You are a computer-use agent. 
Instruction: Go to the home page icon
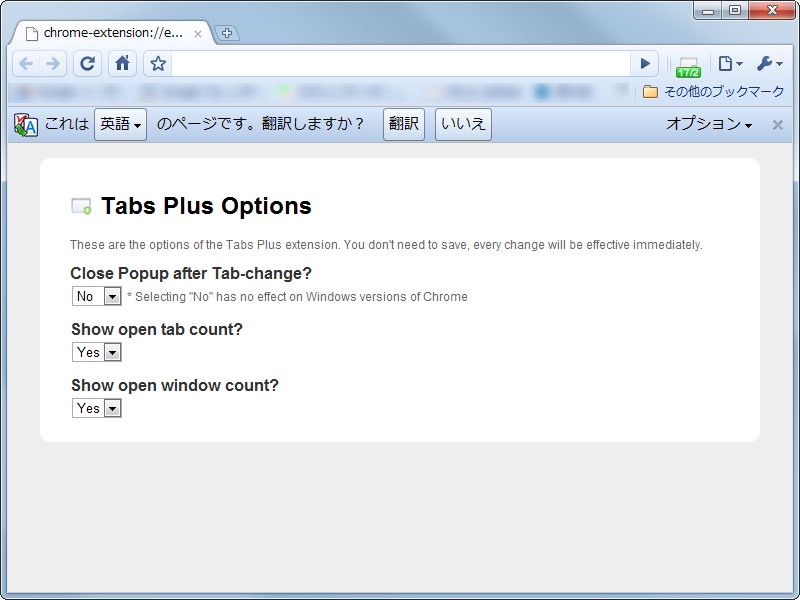pos(122,64)
